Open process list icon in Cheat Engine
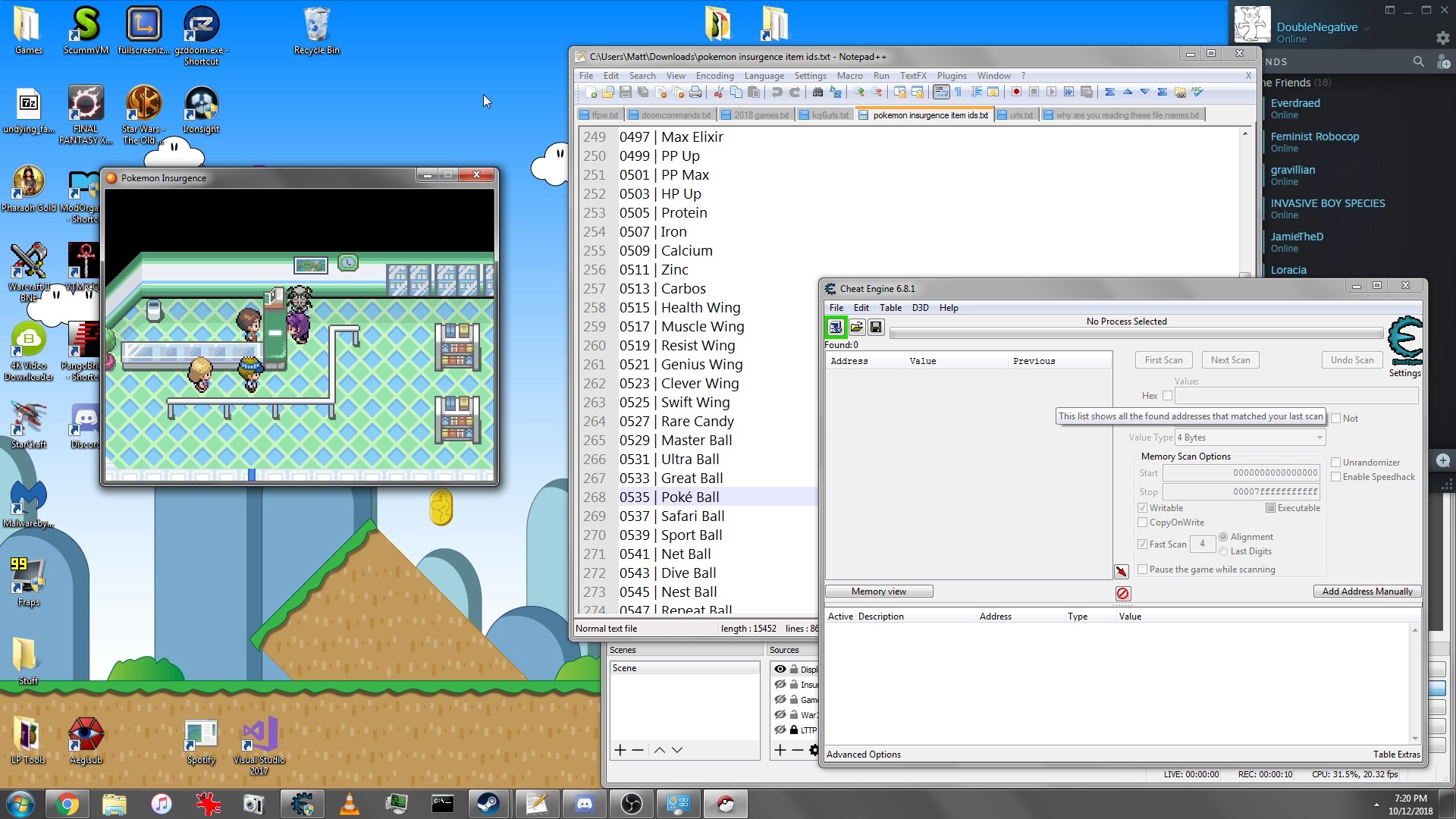Viewport: 1456px width, 819px height. point(835,327)
